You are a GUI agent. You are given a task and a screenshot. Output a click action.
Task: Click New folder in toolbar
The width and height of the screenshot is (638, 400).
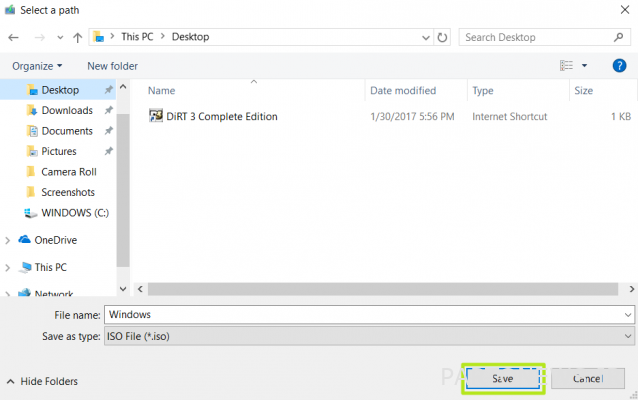(112, 66)
